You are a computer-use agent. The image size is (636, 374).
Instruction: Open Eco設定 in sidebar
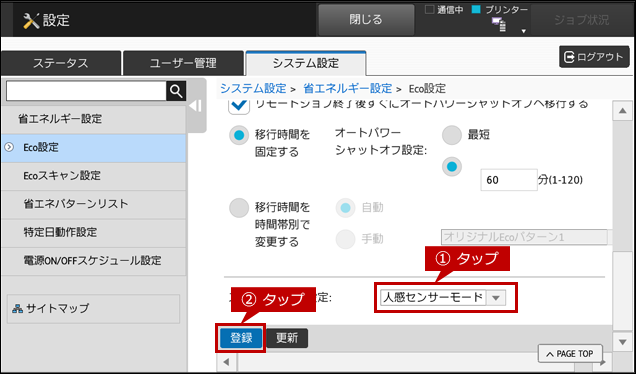click(x=94, y=148)
